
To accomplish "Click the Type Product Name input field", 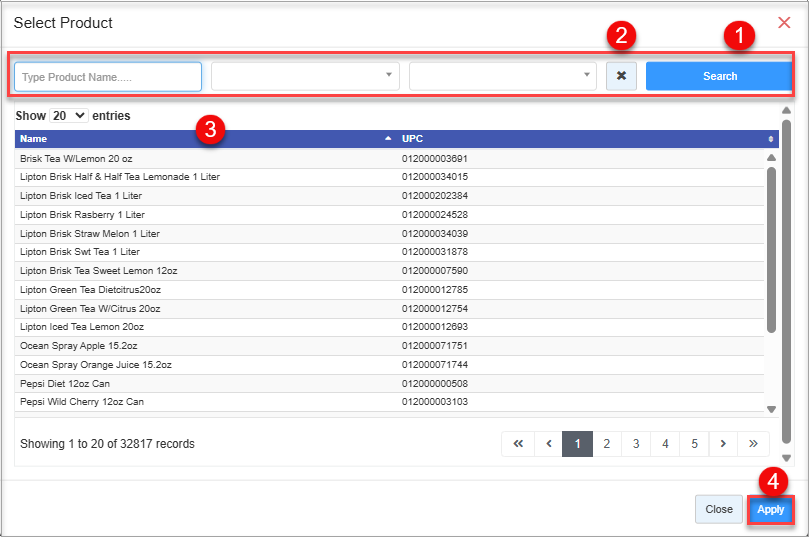I will tap(108, 76).
